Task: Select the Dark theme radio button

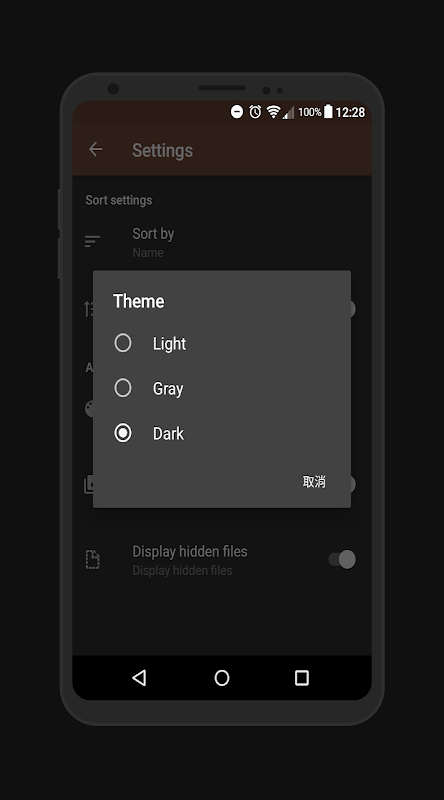Action: point(122,433)
